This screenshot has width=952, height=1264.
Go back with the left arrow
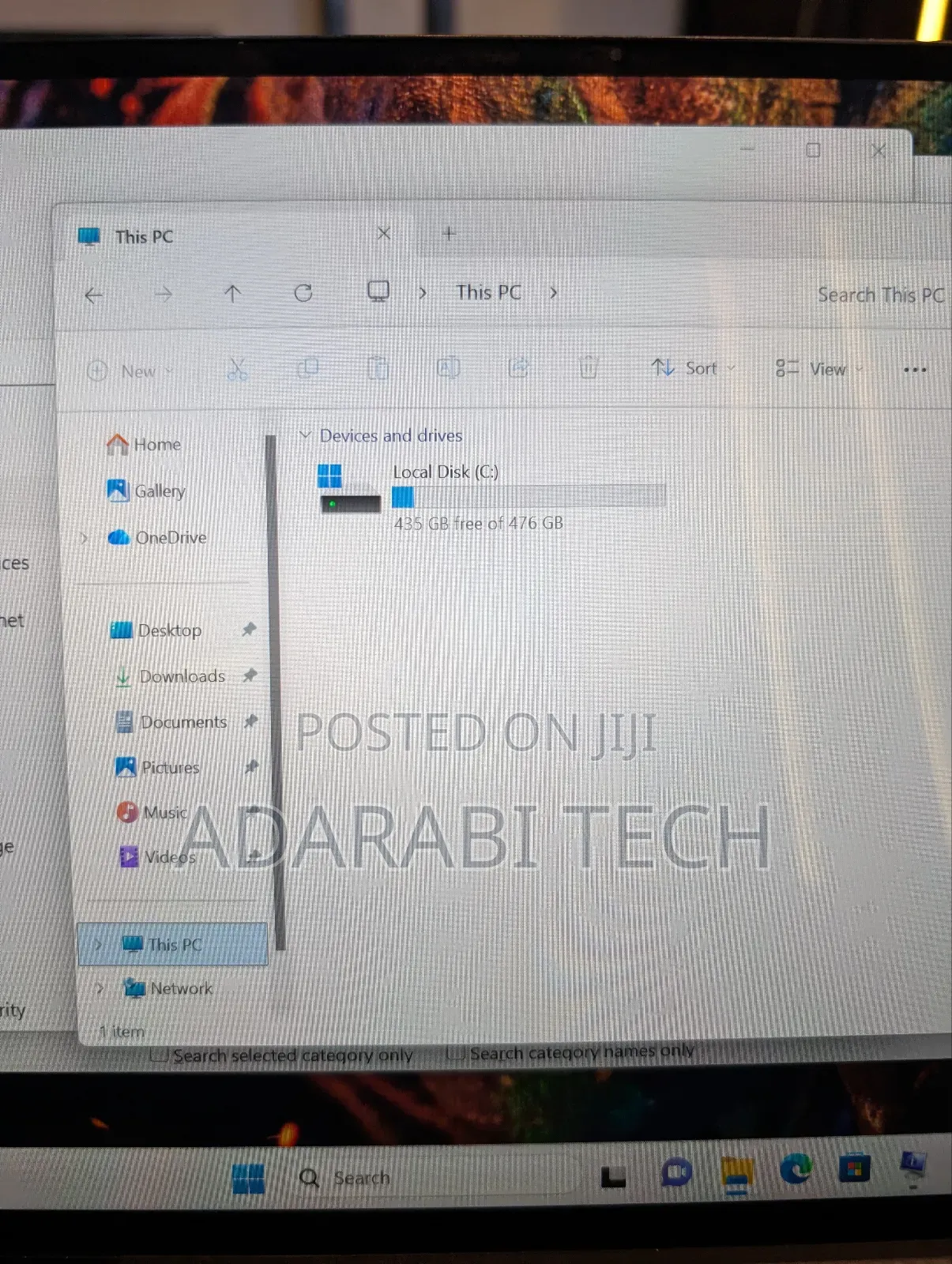(x=94, y=295)
